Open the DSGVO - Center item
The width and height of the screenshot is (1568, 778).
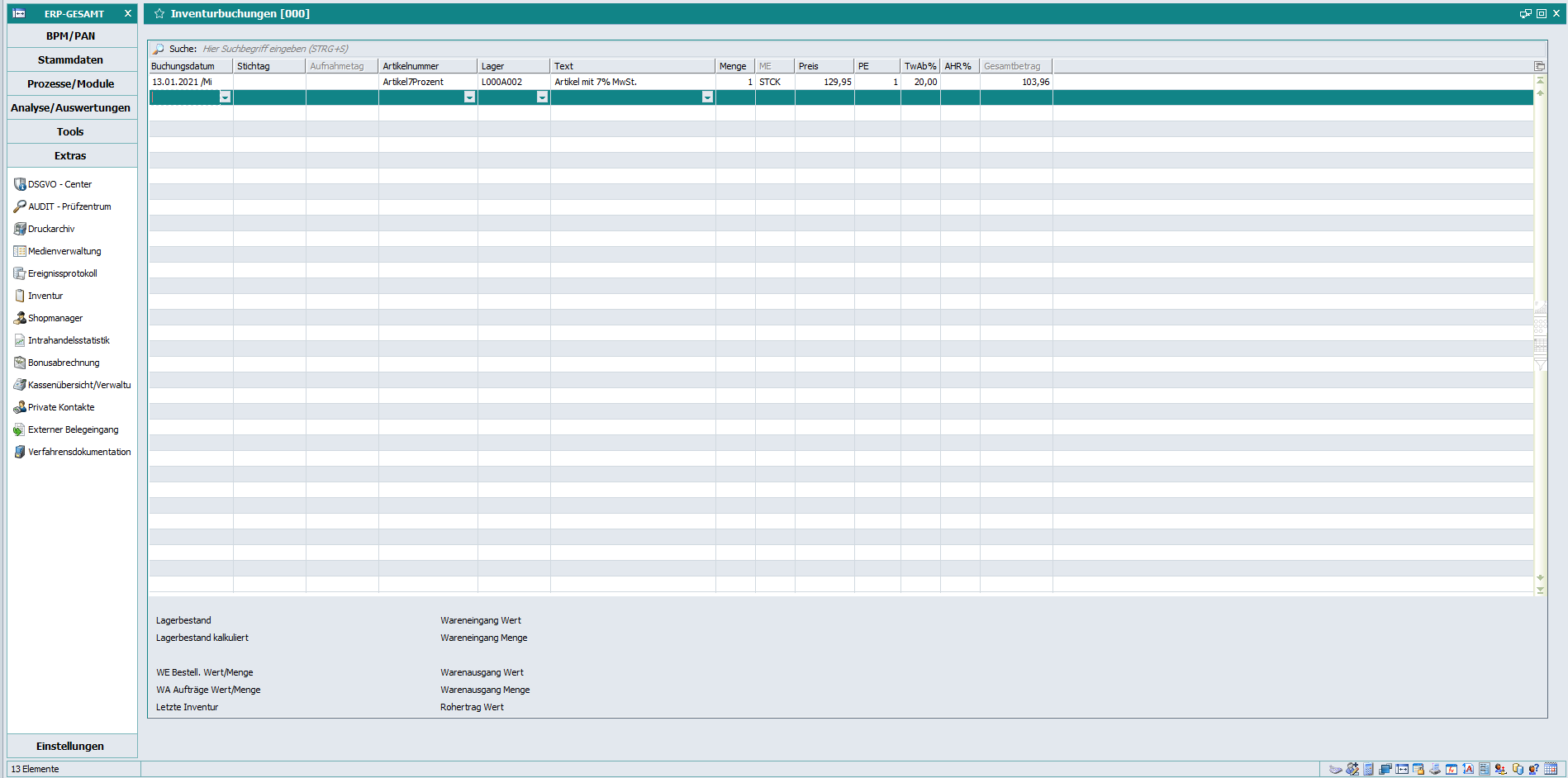59,184
